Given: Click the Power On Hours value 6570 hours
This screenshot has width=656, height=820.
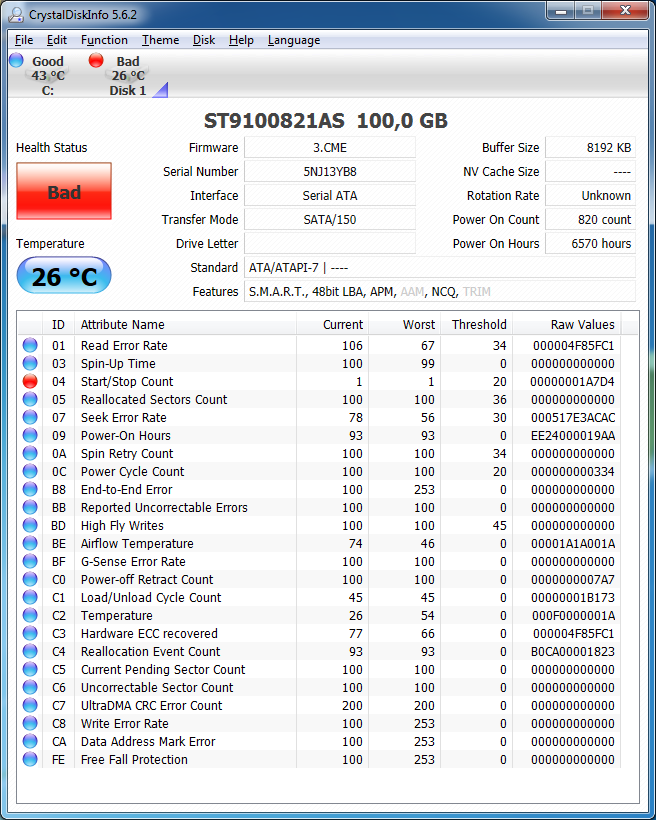Looking at the screenshot, I should click(591, 244).
